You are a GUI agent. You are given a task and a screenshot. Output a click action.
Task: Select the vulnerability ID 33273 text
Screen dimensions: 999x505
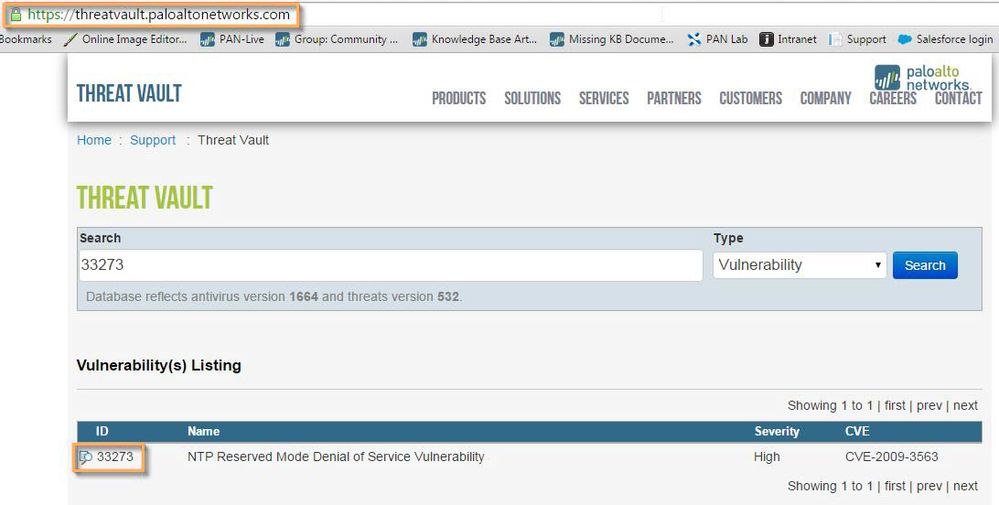pos(115,457)
